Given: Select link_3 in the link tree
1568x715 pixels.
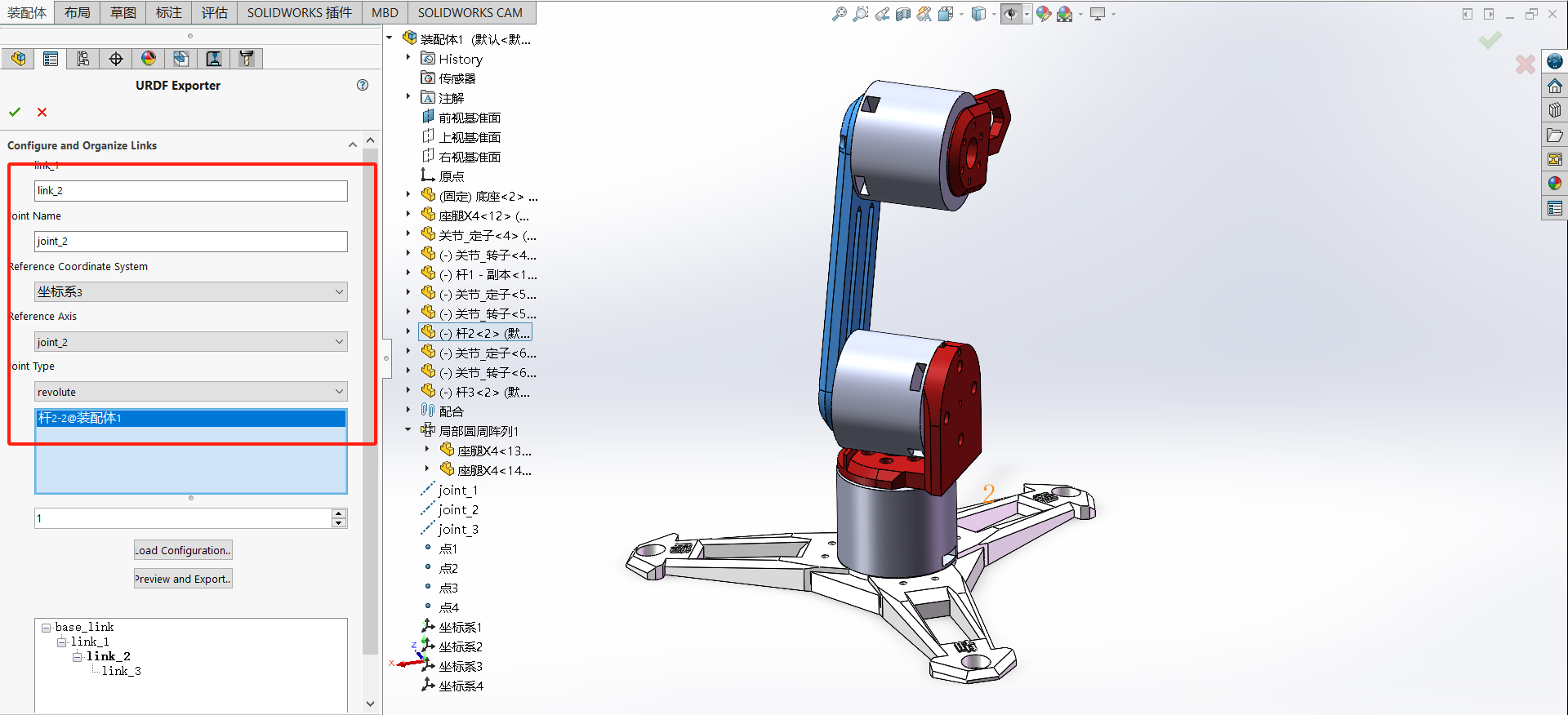Looking at the screenshot, I should 122,671.
